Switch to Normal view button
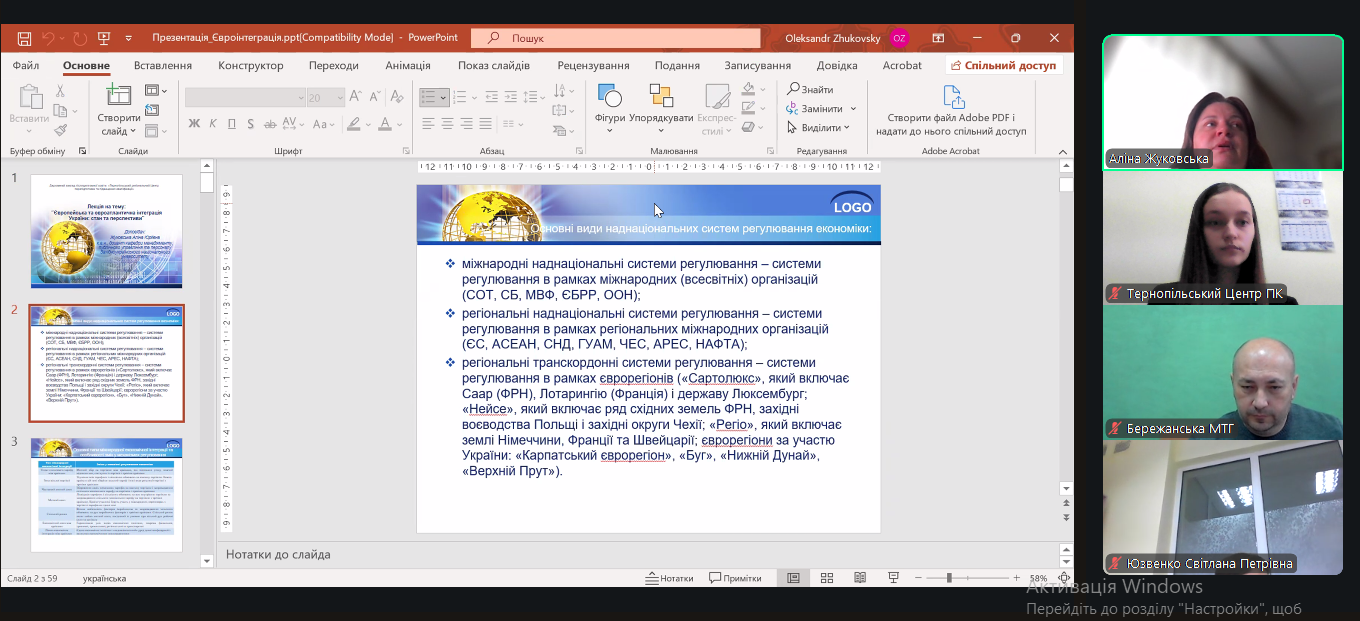1360x621 pixels. 793,578
